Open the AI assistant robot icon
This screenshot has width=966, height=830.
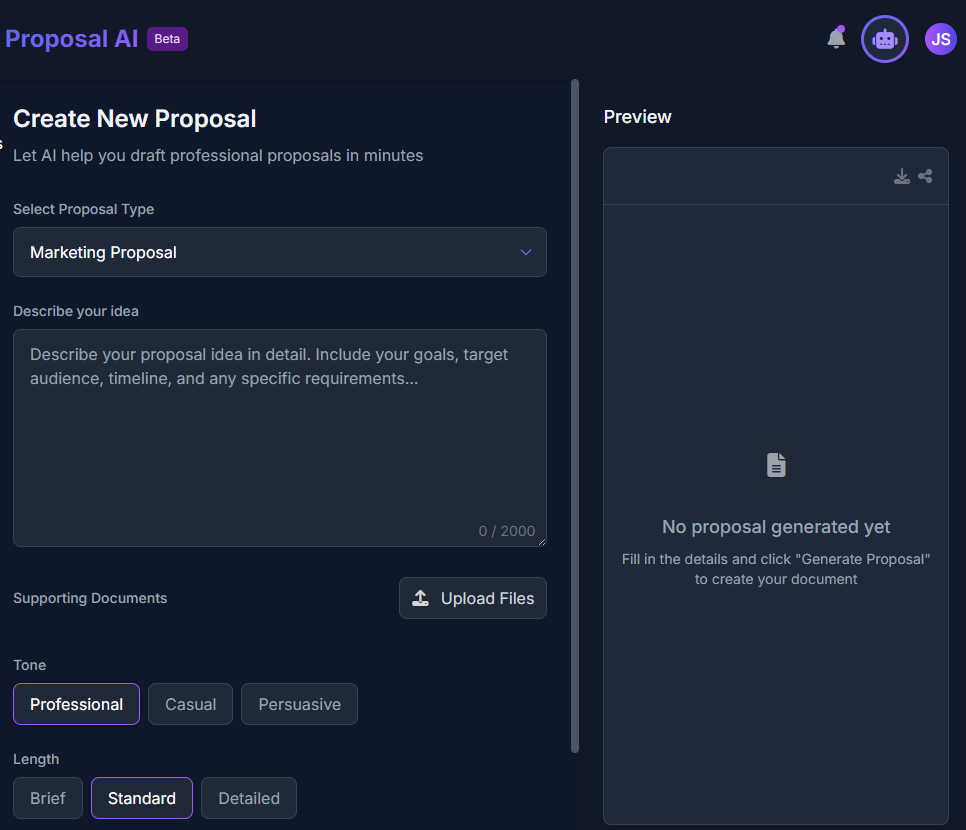pyautogui.click(x=885, y=39)
